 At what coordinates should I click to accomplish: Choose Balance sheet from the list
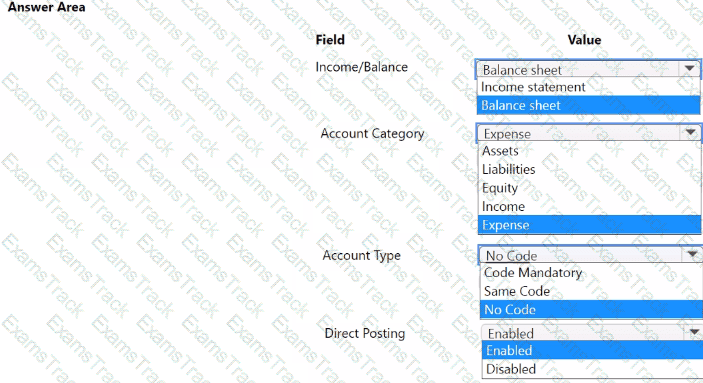pos(588,105)
